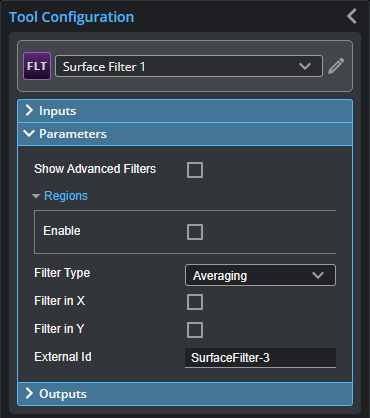
Task: Expand the Inputs section
Action: [x=185, y=111]
